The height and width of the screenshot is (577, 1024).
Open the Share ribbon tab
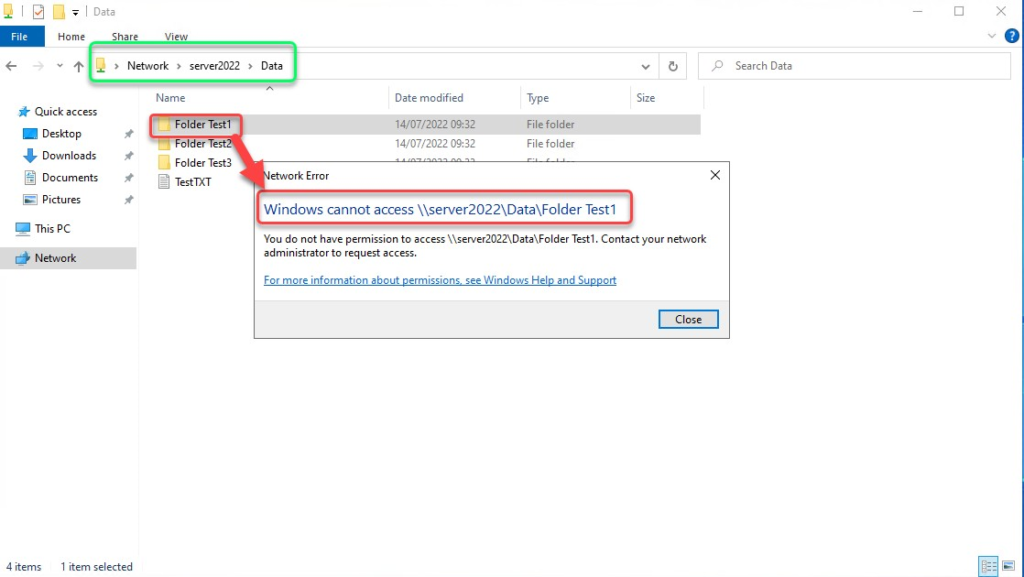point(125,37)
